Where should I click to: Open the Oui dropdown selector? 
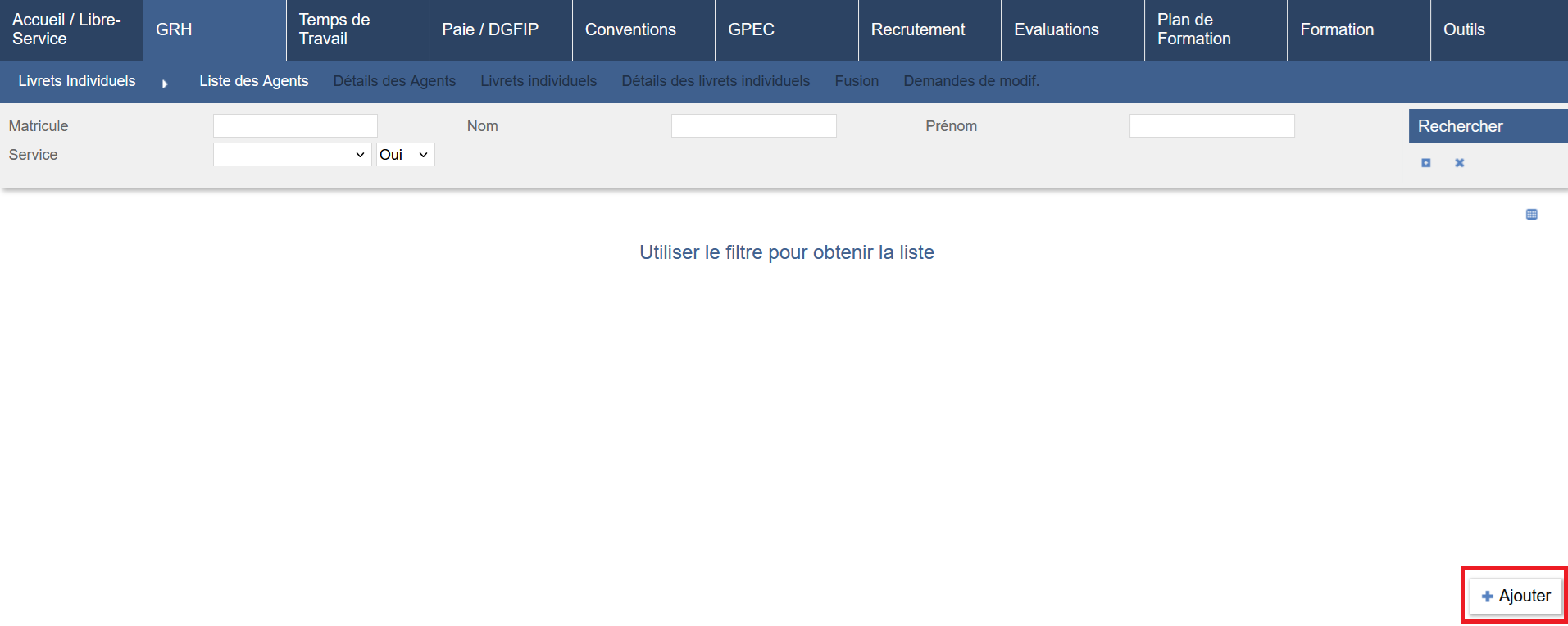(x=405, y=155)
